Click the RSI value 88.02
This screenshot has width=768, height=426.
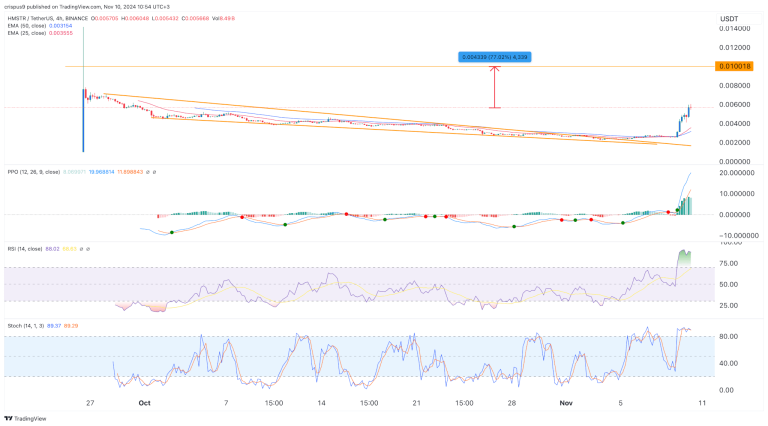[52, 249]
